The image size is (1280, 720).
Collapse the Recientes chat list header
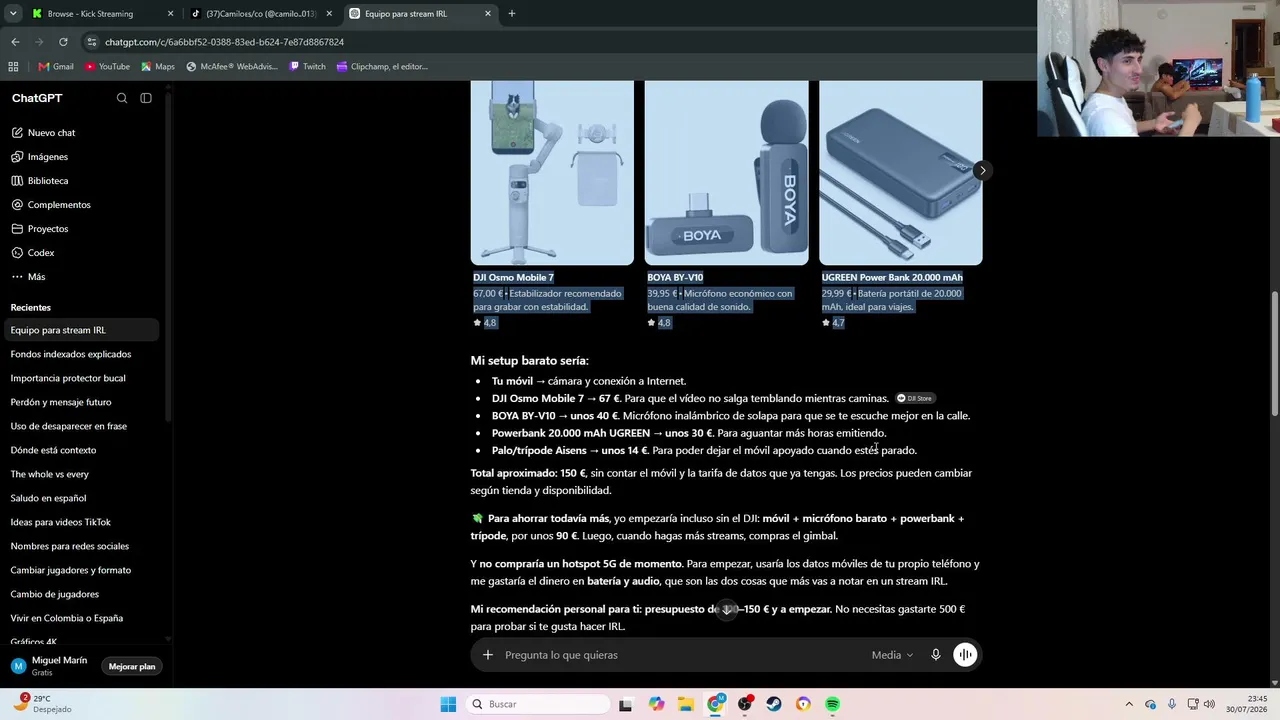[31, 307]
